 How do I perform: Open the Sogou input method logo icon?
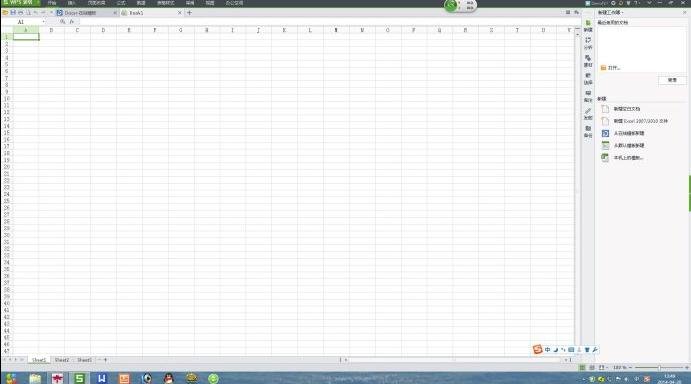tap(537, 350)
